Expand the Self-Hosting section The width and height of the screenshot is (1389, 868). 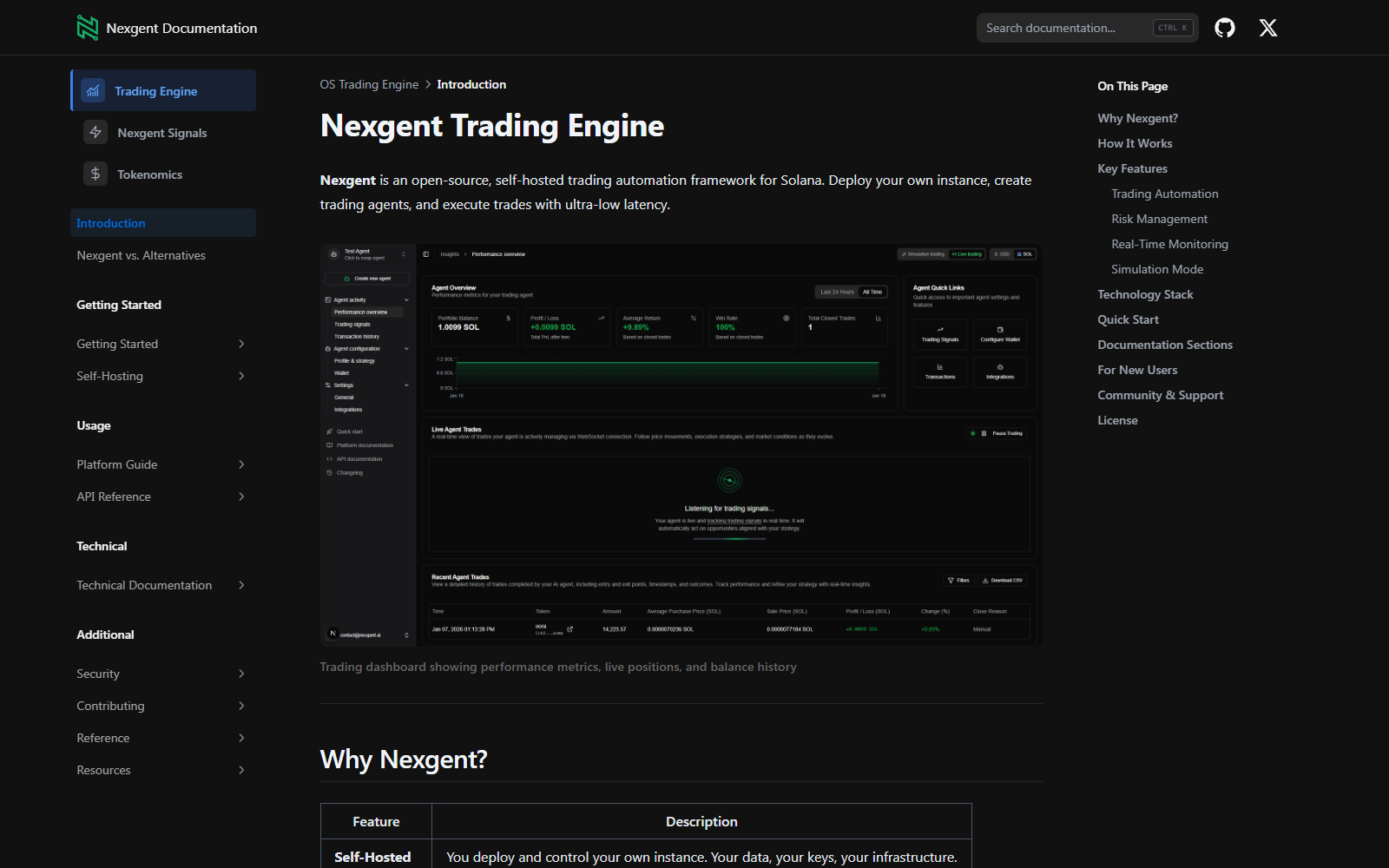[x=241, y=376]
